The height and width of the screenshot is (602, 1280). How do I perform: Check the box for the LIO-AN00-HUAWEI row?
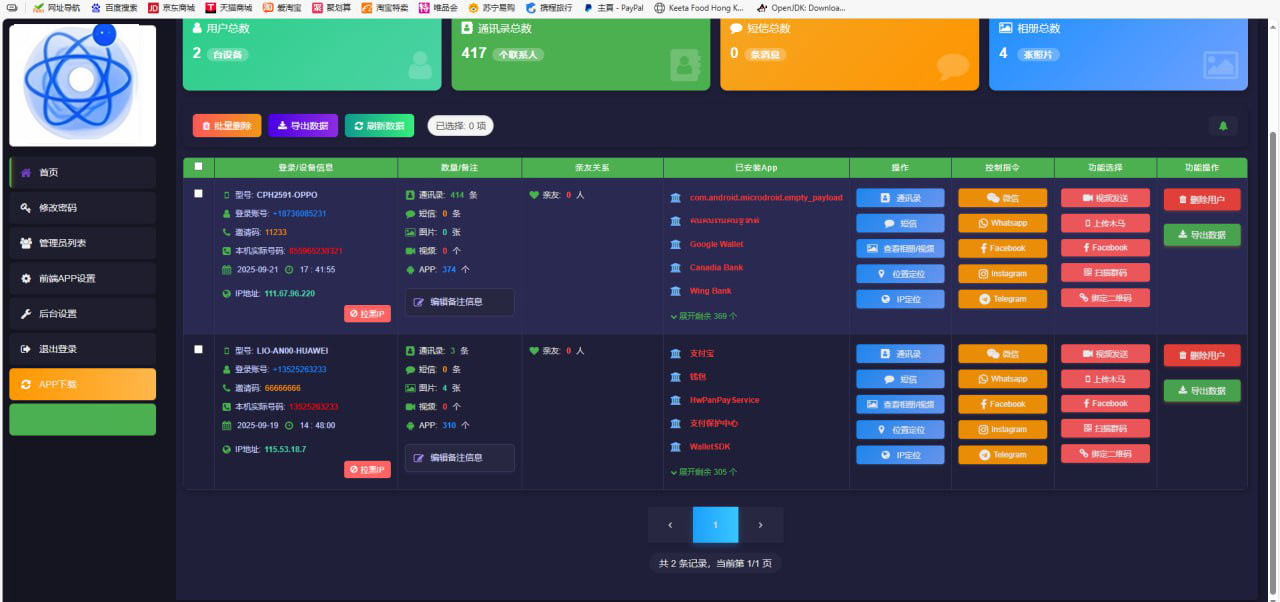[x=198, y=350]
